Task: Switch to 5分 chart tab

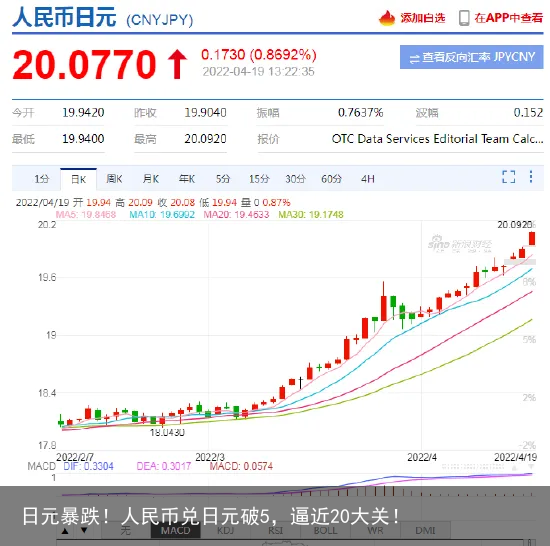Action: point(223,179)
